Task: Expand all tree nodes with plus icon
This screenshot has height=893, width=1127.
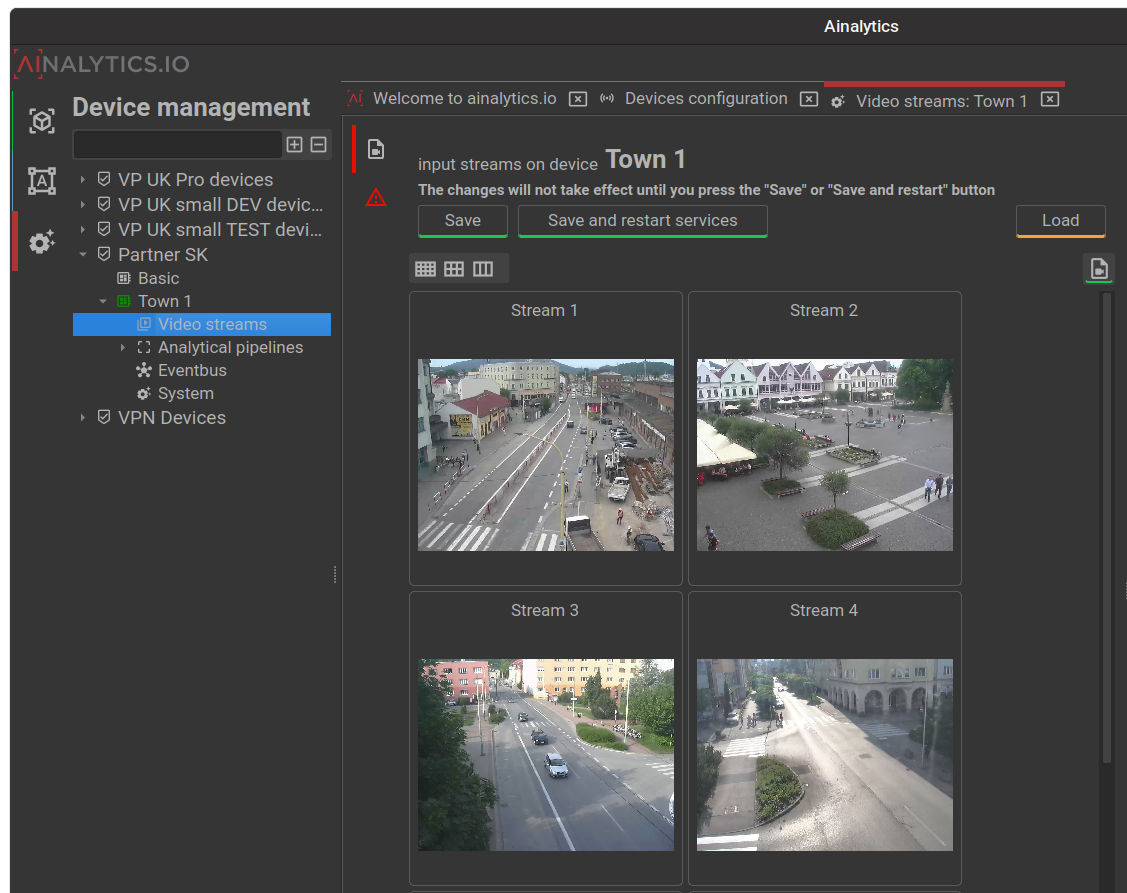Action: point(294,145)
